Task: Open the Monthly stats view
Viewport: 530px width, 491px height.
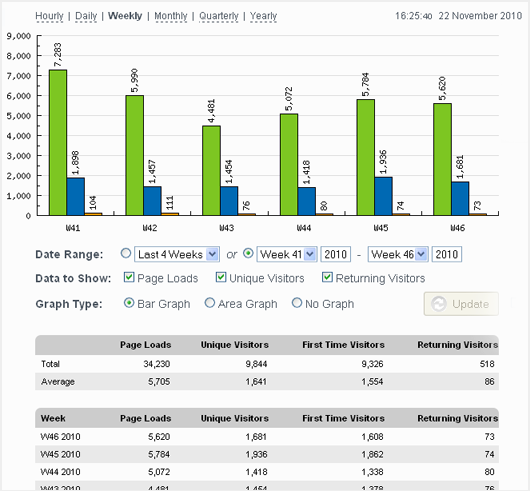Action: (x=171, y=16)
